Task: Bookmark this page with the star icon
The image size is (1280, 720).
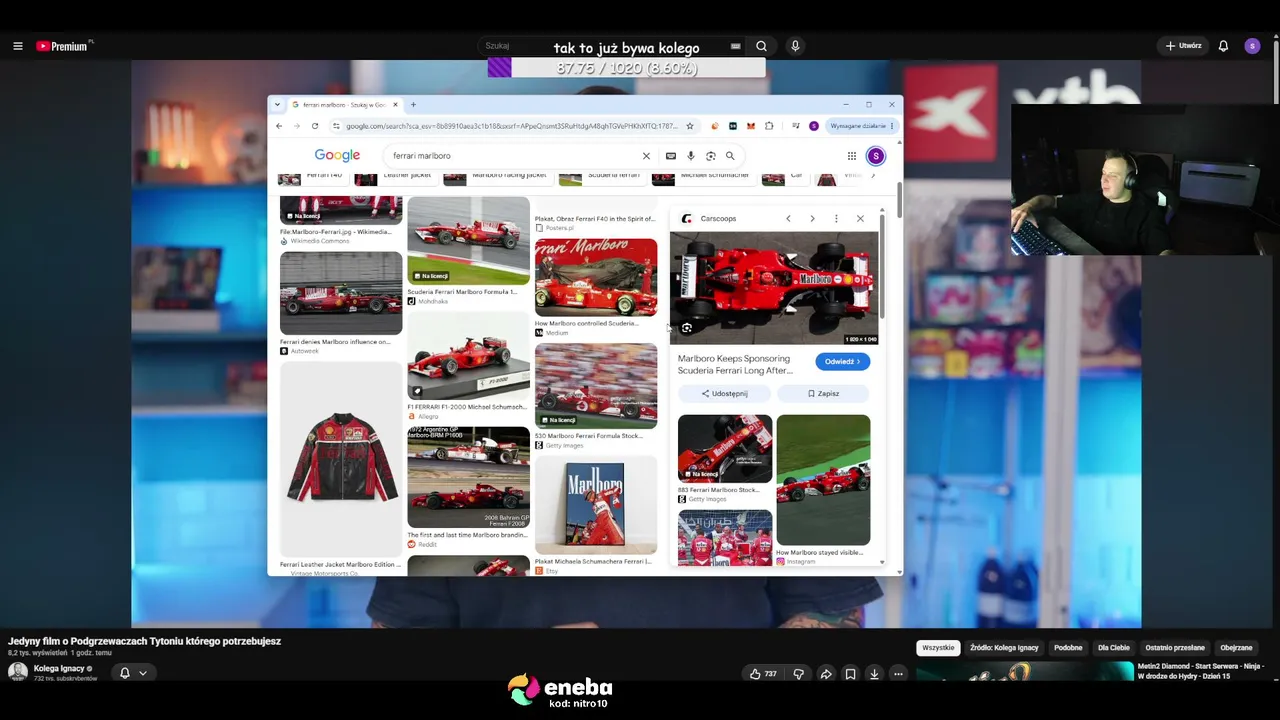Action: point(689,126)
